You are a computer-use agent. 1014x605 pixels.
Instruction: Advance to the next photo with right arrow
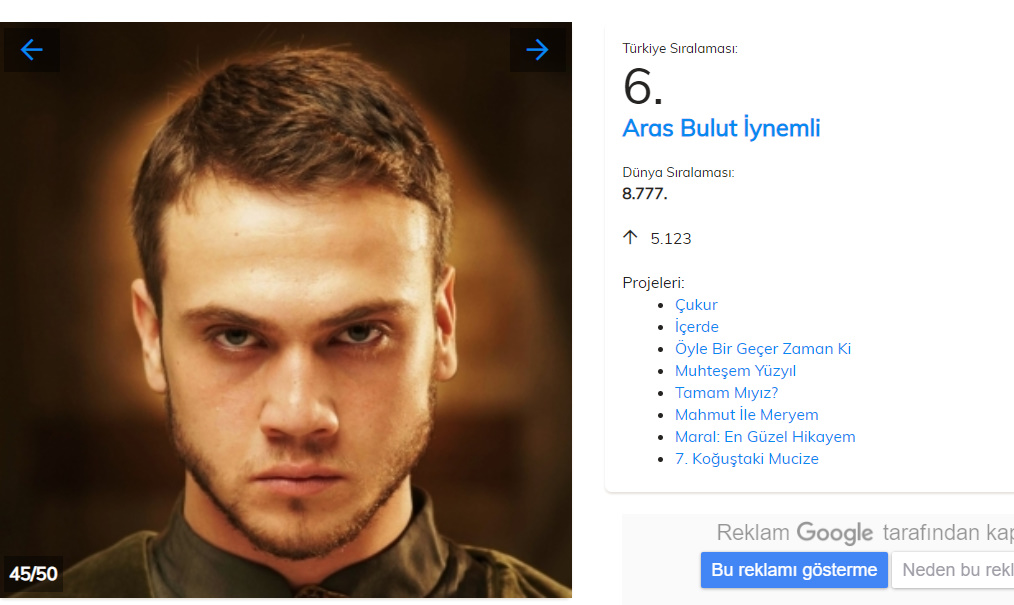click(x=537, y=50)
